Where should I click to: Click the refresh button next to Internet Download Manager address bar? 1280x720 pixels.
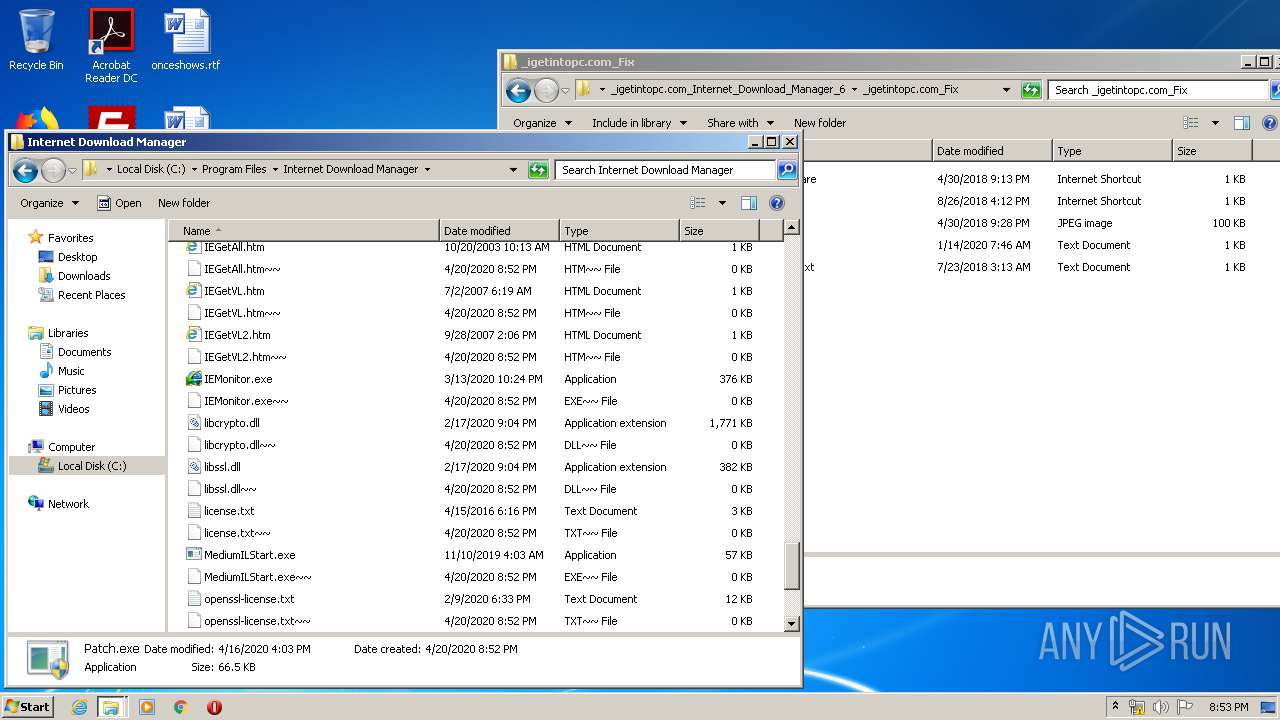538,170
